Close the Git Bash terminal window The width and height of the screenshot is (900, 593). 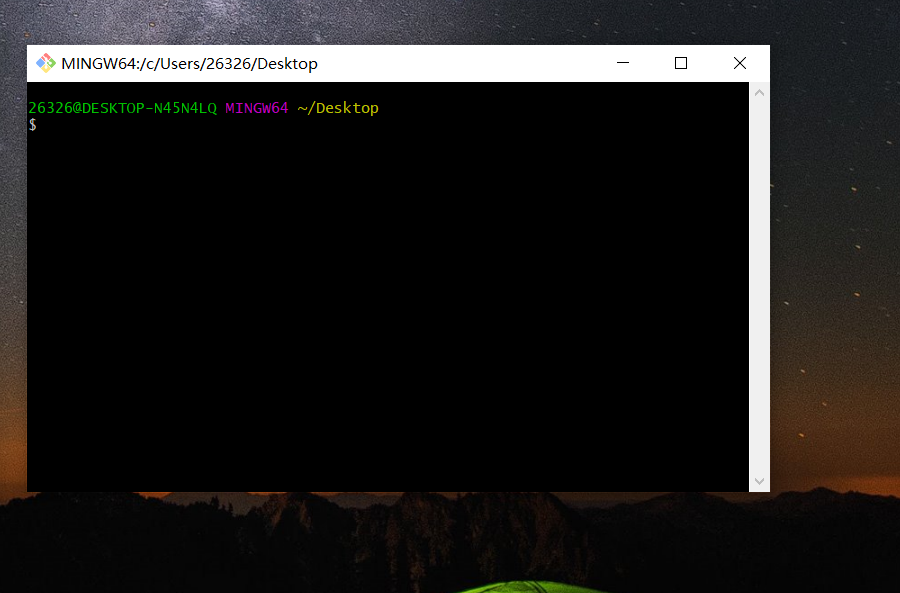pos(740,63)
